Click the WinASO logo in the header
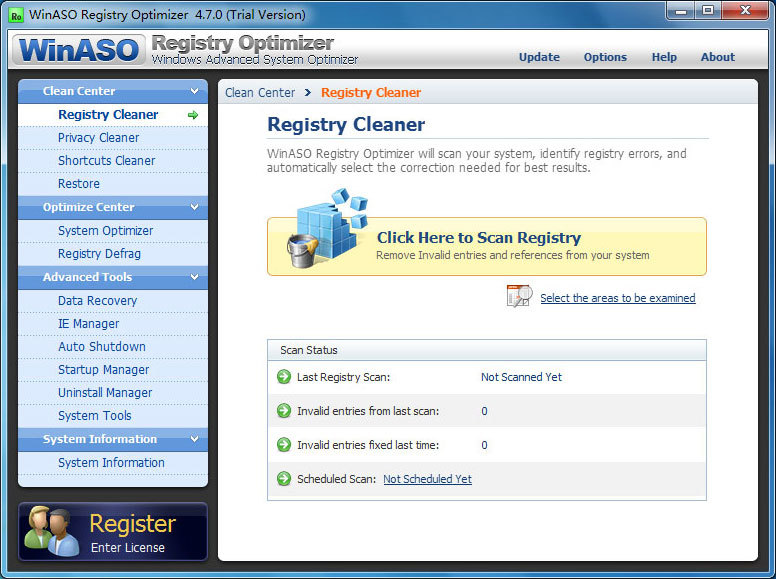This screenshot has width=776, height=579. pyautogui.click(x=79, y=49)
